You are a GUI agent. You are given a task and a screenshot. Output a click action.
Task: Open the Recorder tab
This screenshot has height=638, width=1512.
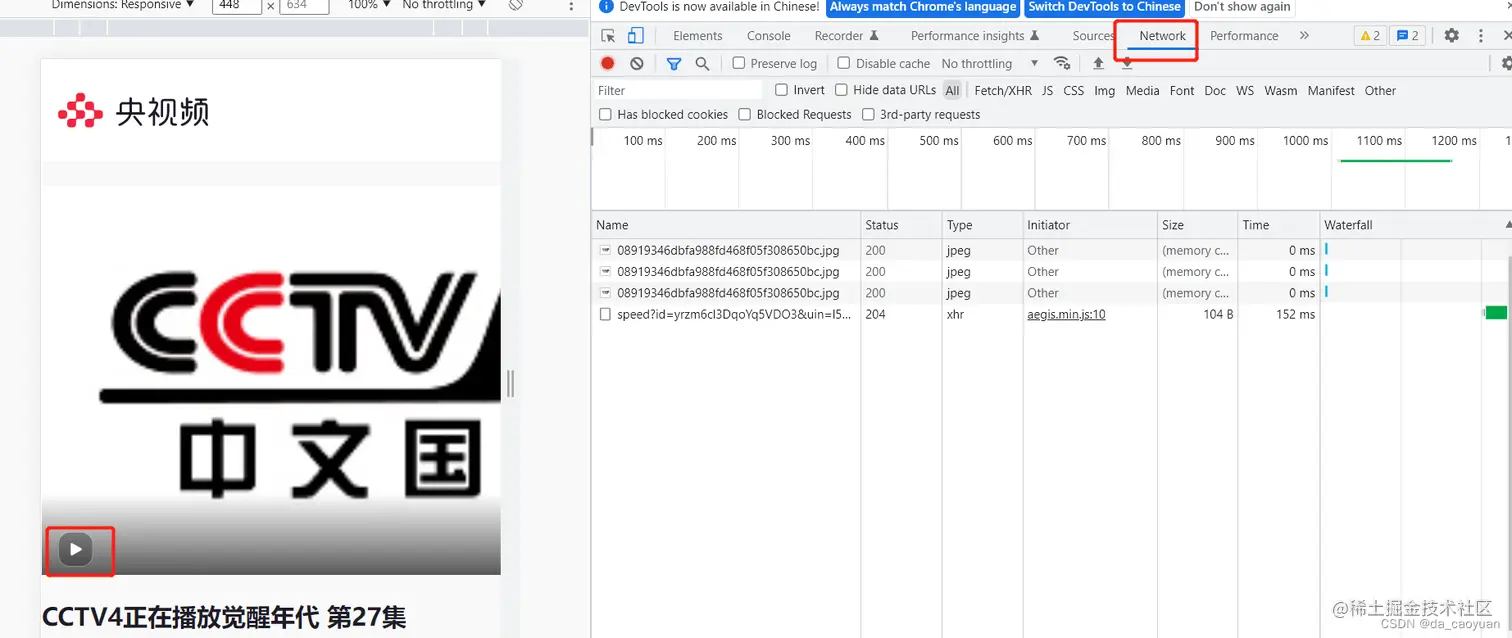point(846,36)
